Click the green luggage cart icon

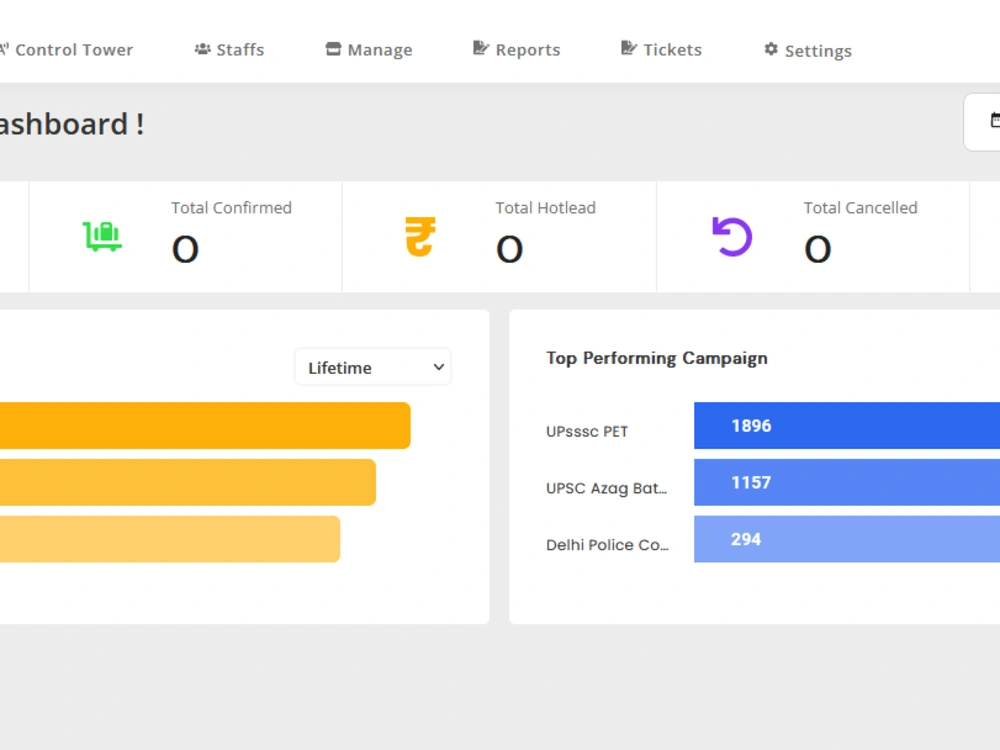[x=102, y=237]
